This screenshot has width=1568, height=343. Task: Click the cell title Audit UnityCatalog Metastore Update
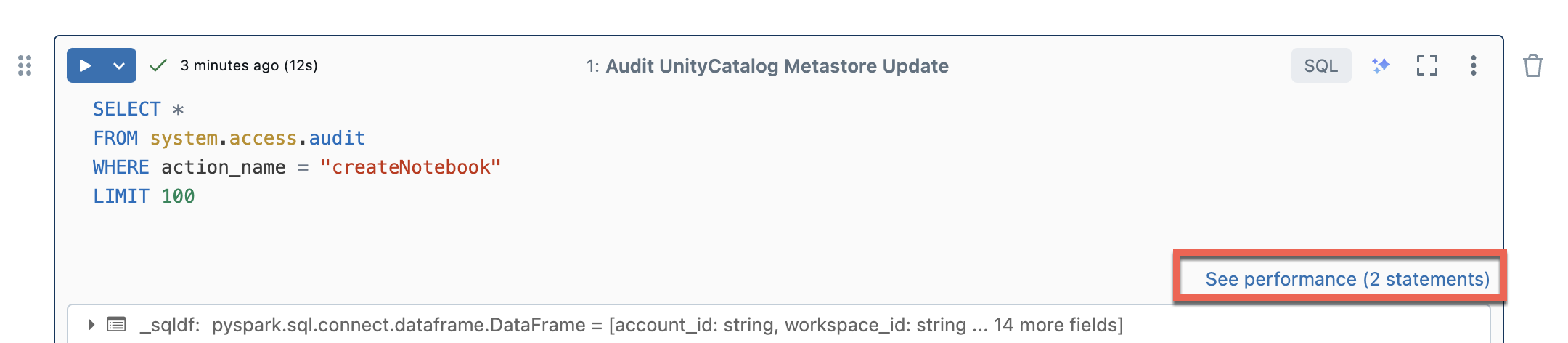[x=777, y=66]
